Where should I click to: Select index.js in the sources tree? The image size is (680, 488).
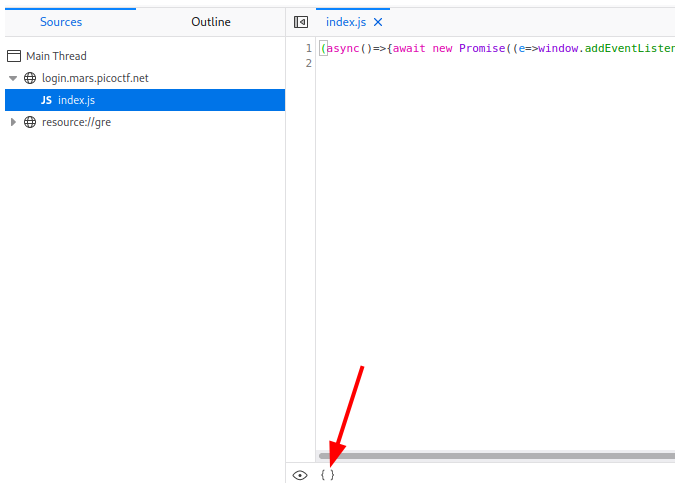pyautogui.click(x=77, y=100)
